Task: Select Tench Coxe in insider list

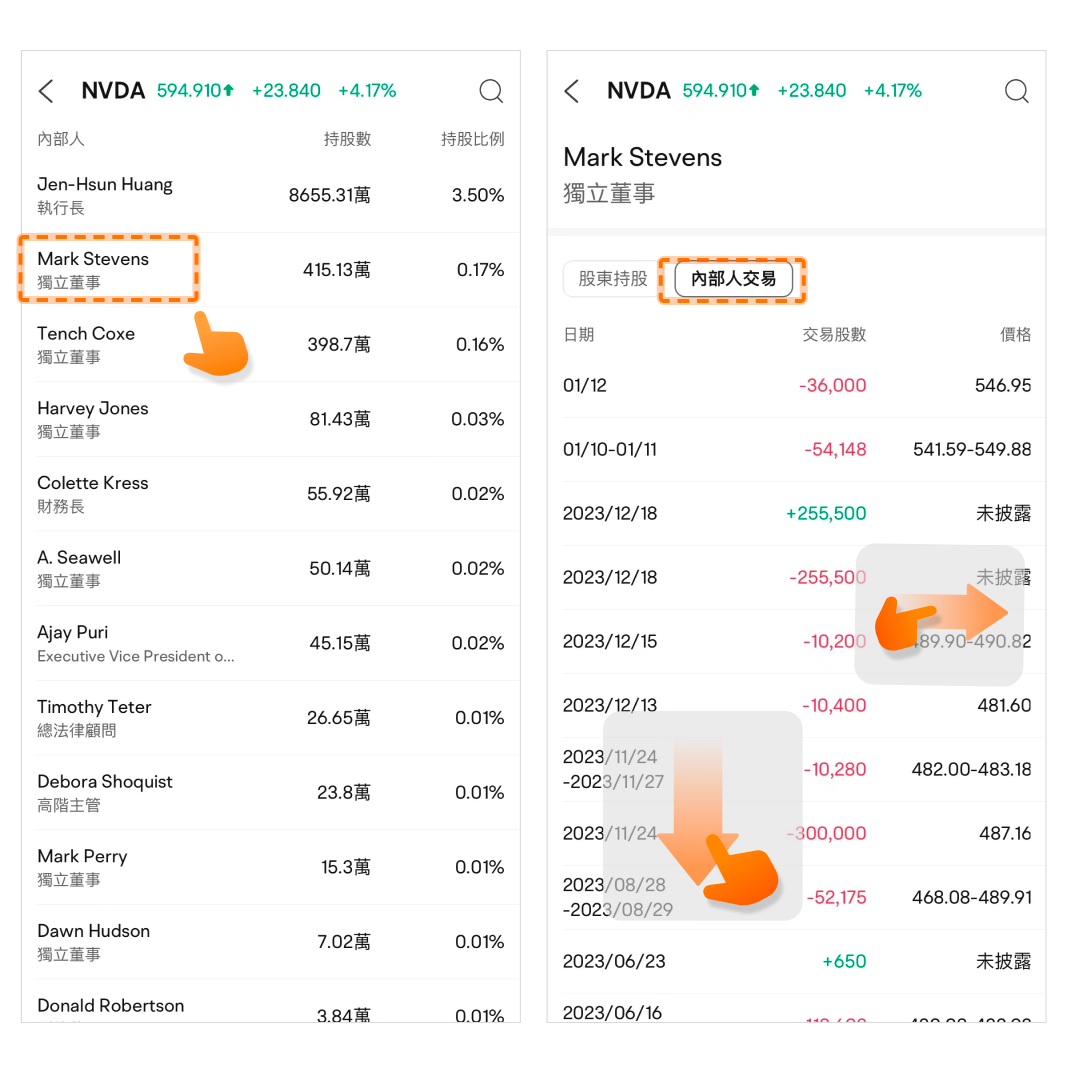Action: (270, 344)
